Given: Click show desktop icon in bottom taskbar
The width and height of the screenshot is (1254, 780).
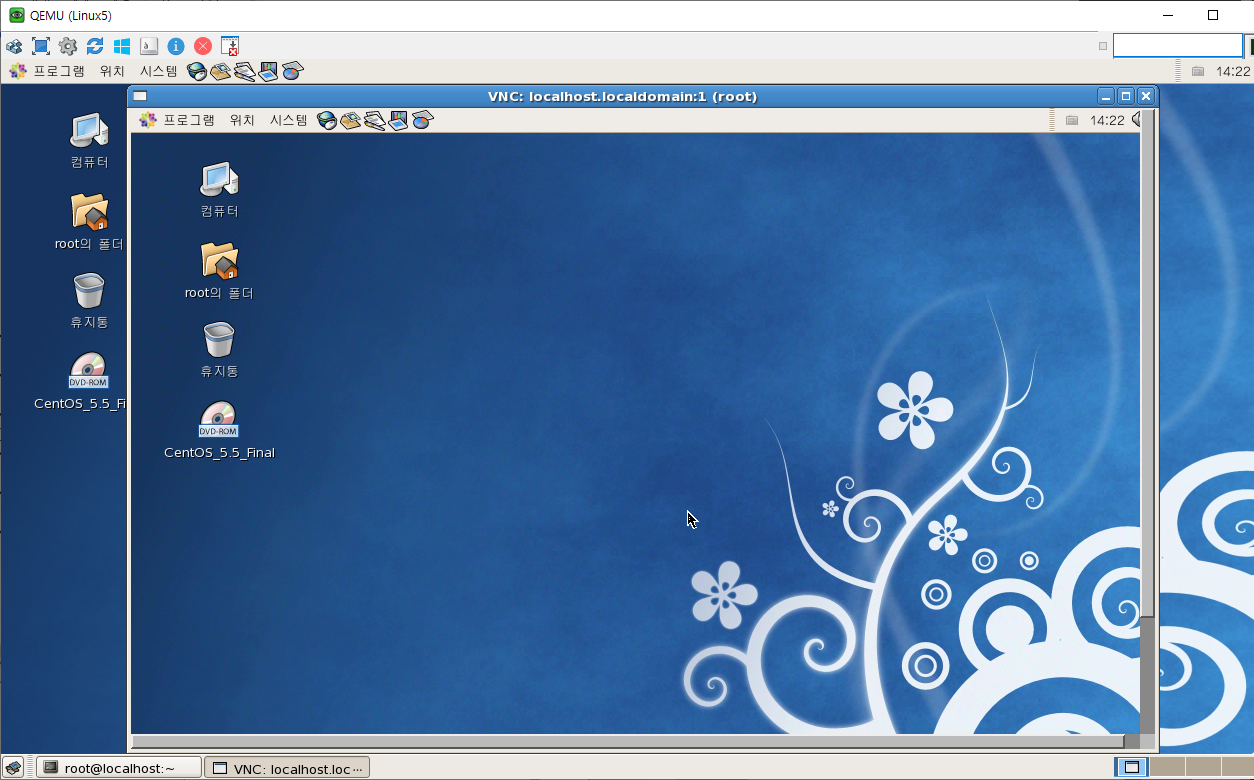Looking at the screenshot, I should (x=14, y=767).
